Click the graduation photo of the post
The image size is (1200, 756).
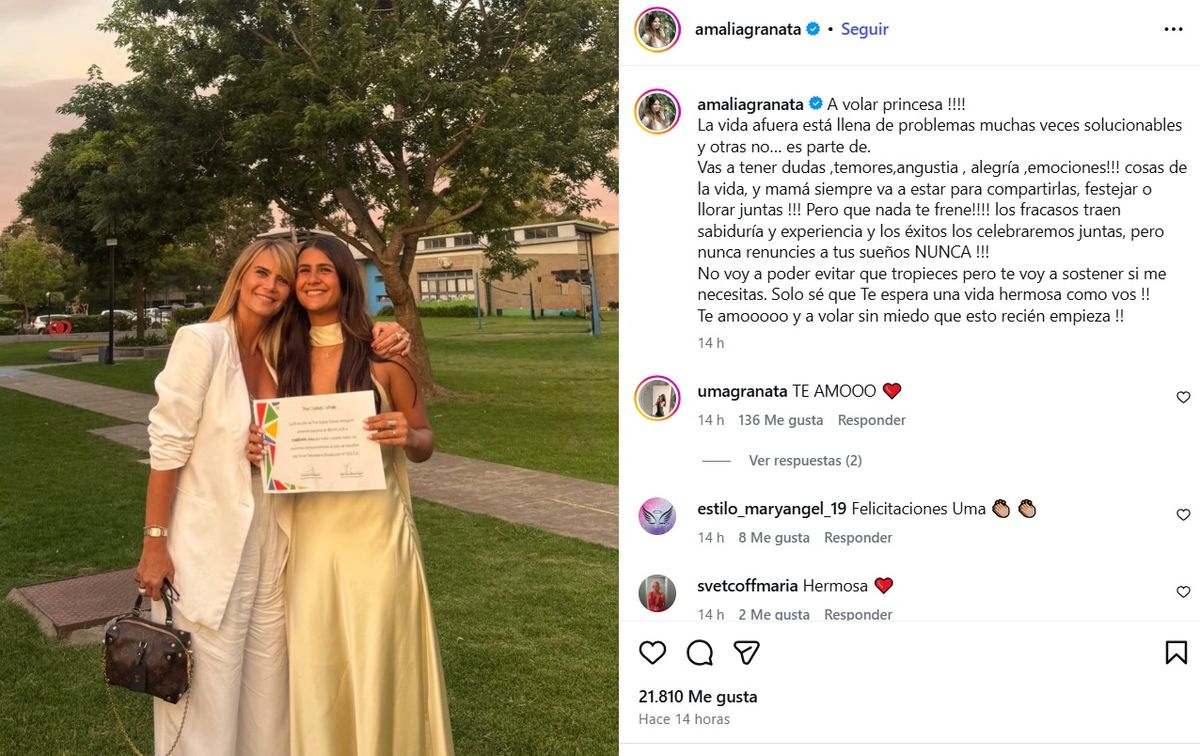pos(309,378)
